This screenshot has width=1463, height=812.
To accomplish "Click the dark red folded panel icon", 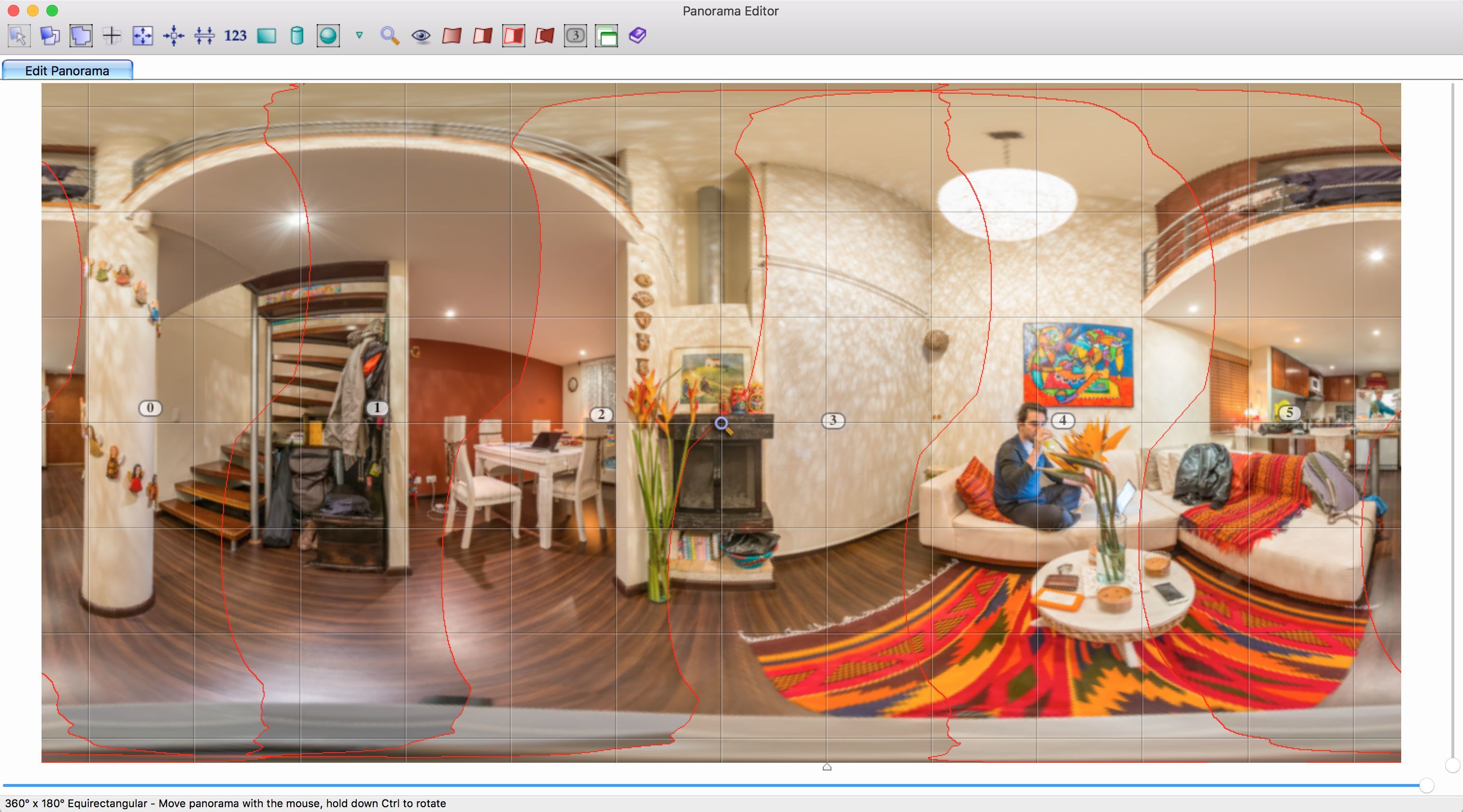I will click(x=545, y=36).
